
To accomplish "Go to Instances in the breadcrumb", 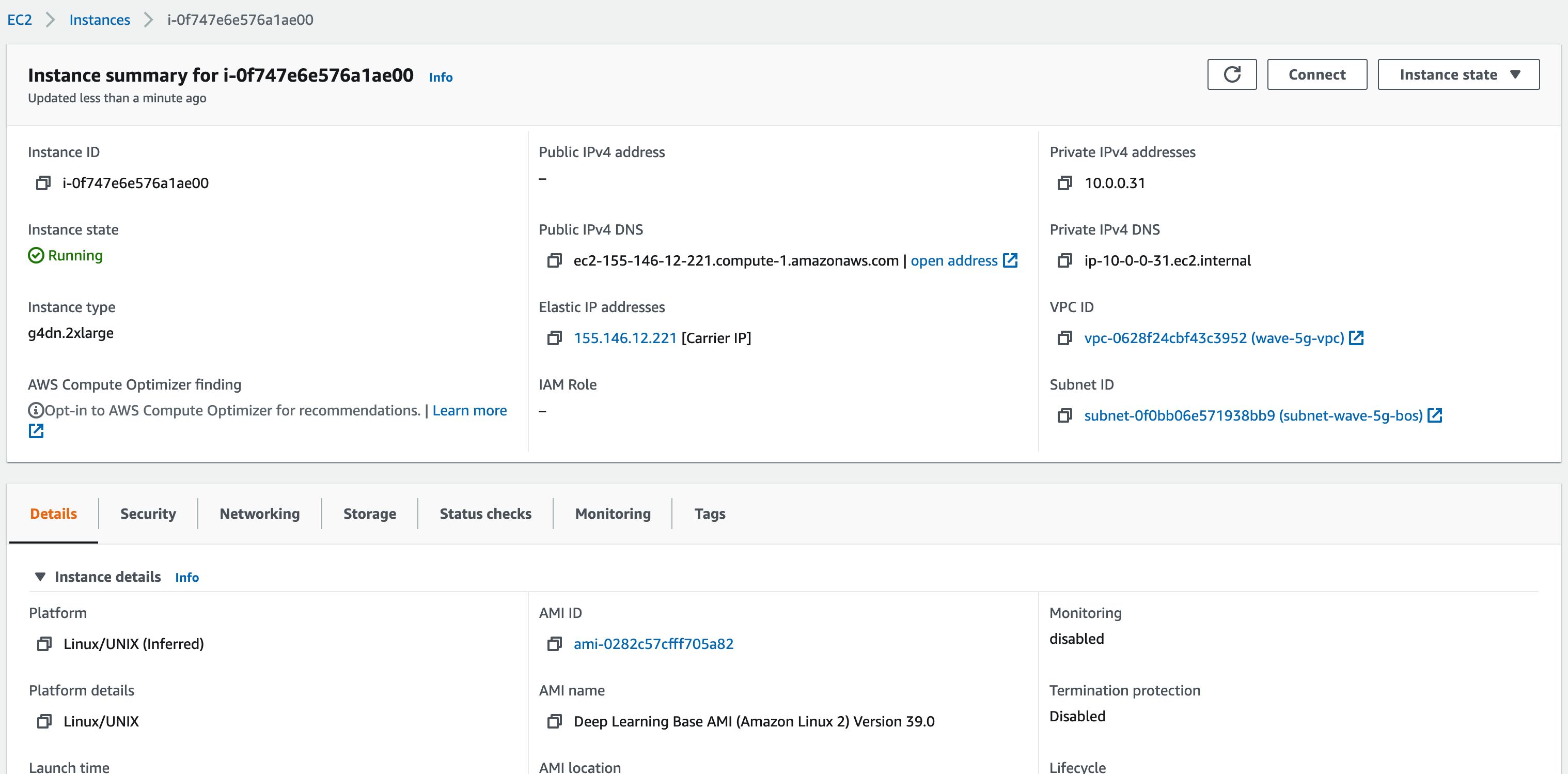I will pyautogui.click(x=99, y=20).
